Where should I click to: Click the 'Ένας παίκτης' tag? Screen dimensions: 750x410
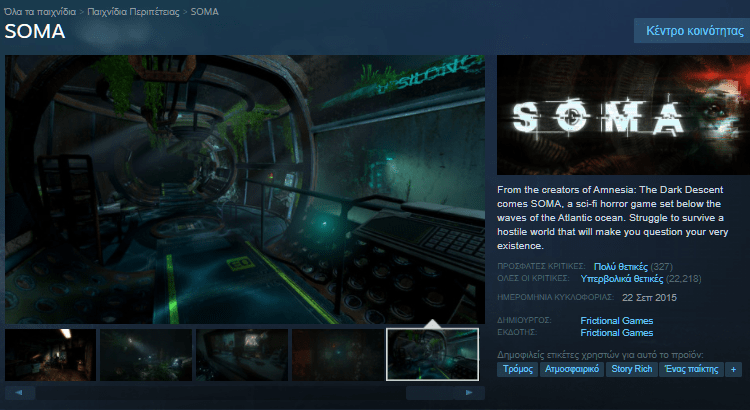pos(691,369)
